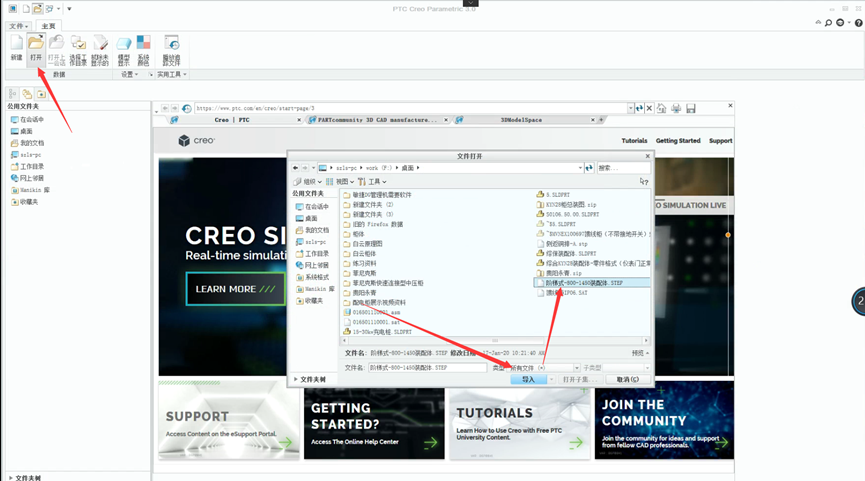This screenshot has height=481, width=865.
Task: Click New file icon in quick access toolbar
Action: pos(26,9)
